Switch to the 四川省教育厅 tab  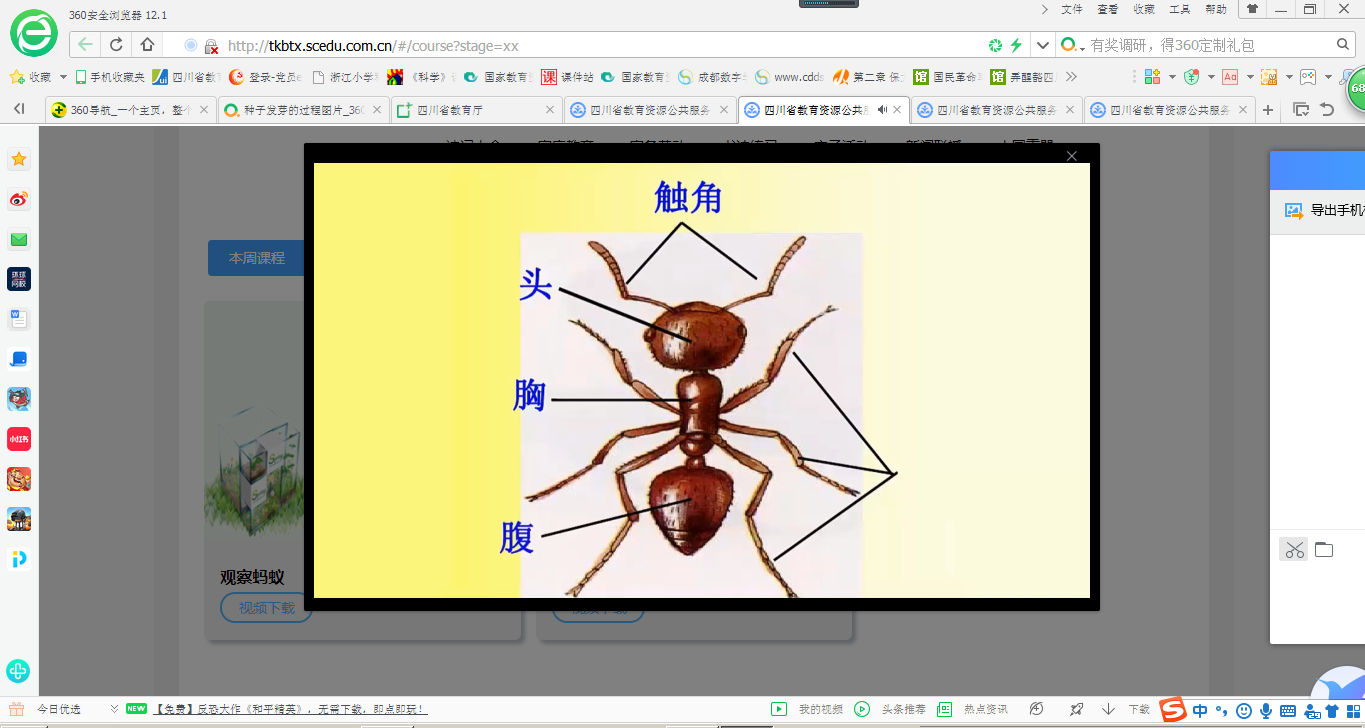(477, 110)
